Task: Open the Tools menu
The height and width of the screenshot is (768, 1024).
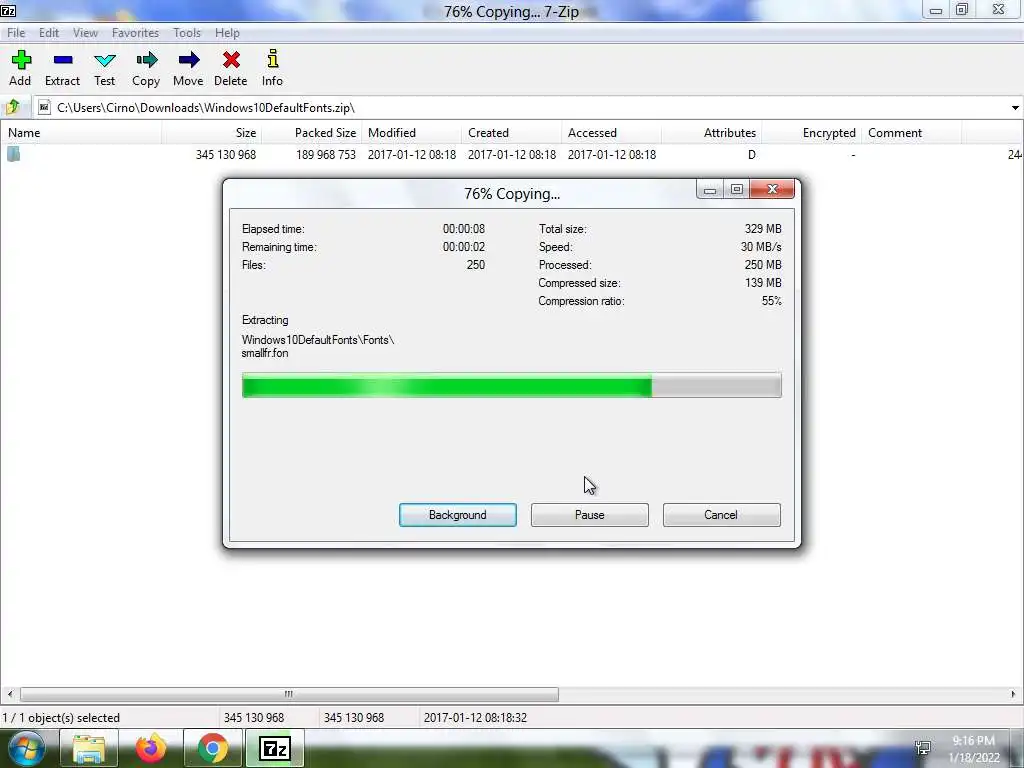Action: click(187, 33)
